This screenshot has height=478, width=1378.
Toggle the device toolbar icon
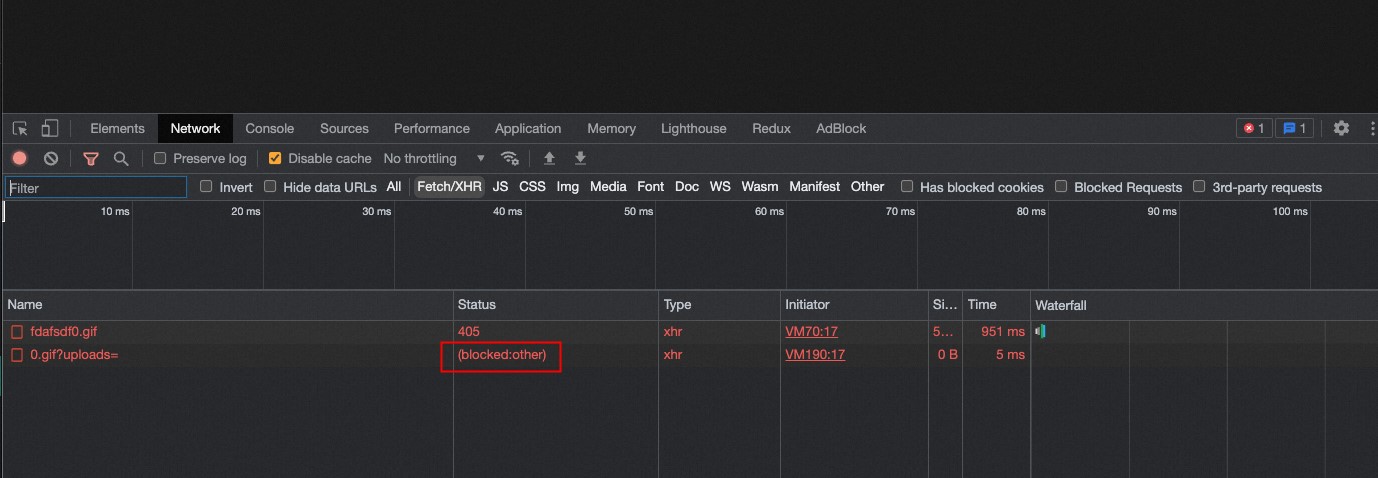coord(49,128)
